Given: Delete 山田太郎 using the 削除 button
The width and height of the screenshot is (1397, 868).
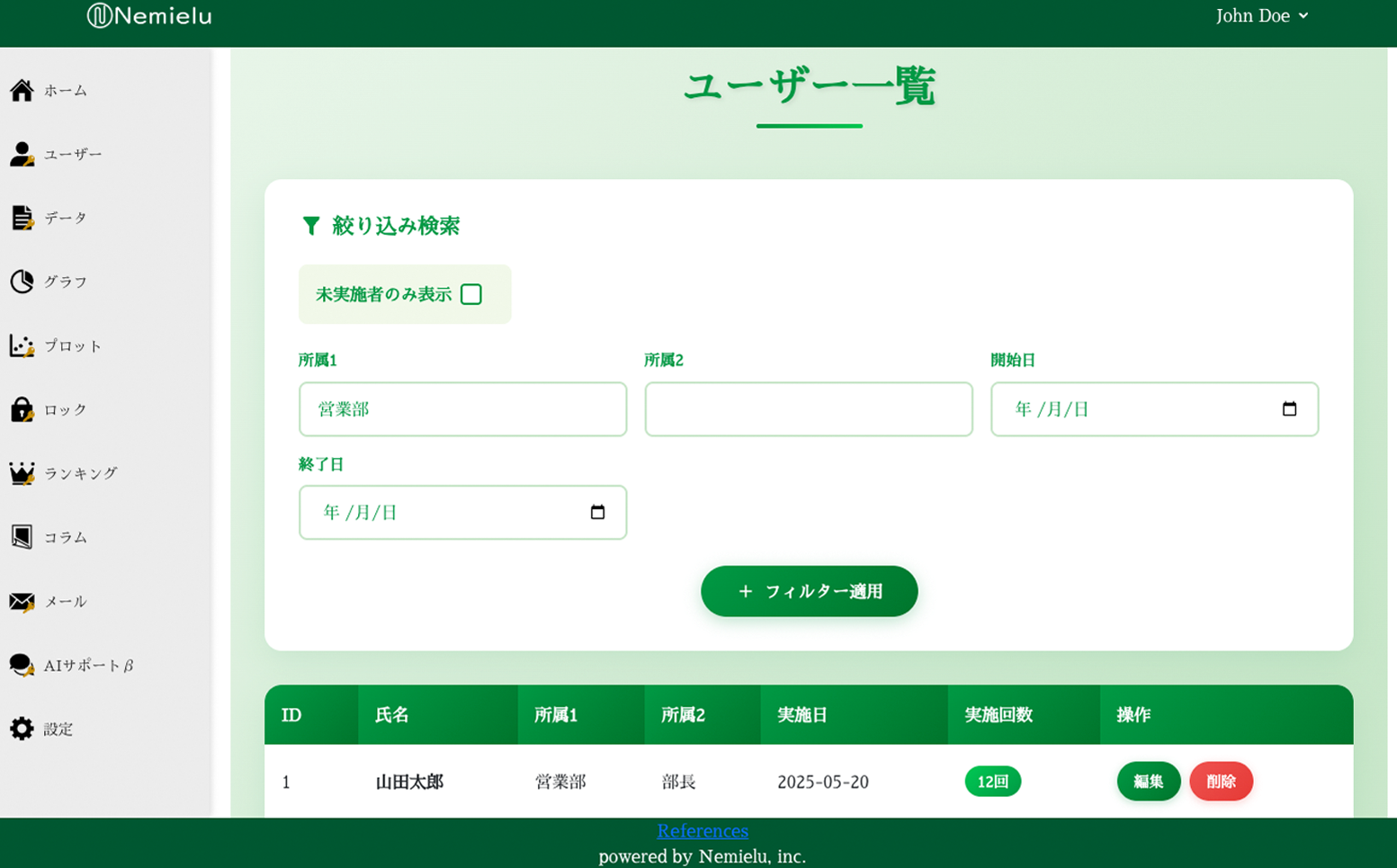Looking at the screenshot, I should [x=1221, y=782].
